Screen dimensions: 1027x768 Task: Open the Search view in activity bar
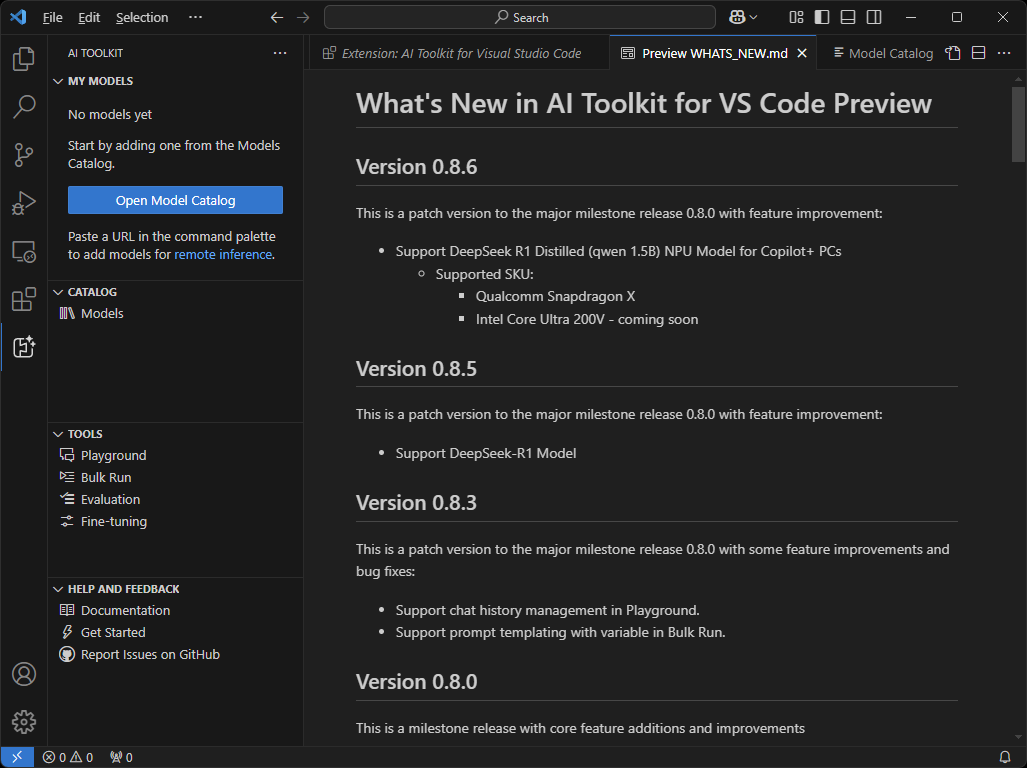(24, 107)
